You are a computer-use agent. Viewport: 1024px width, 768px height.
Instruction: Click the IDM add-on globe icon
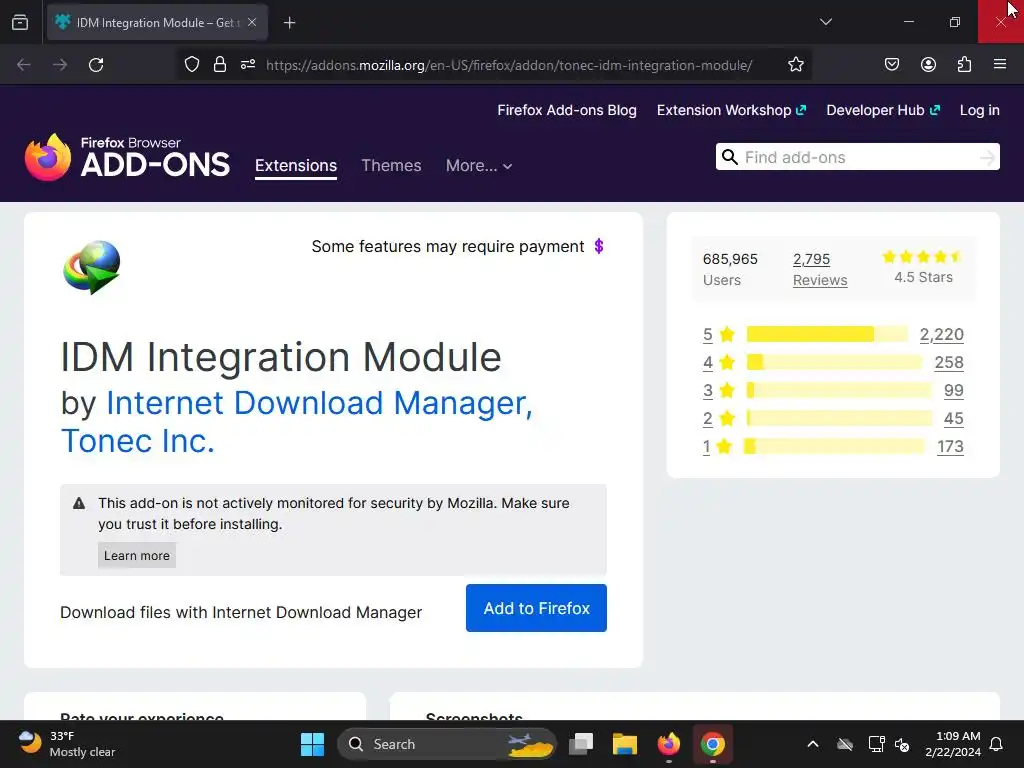91,267
